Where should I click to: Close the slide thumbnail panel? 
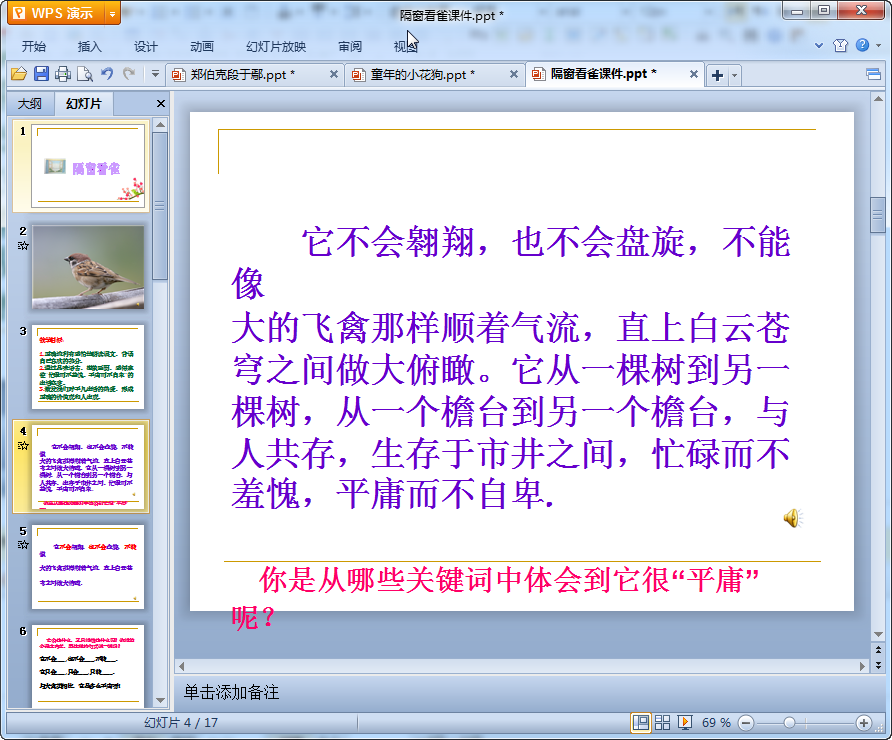tap(160, 104)
